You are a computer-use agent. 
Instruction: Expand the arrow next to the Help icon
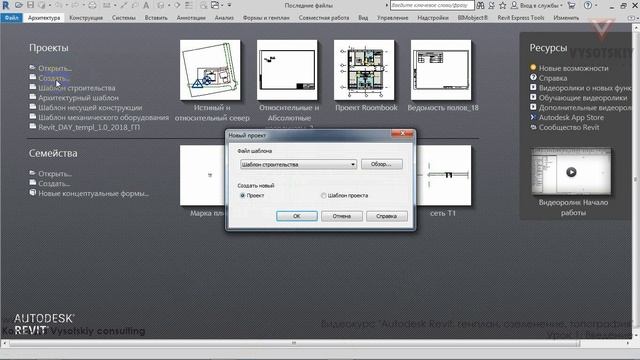(x=596, y=5)
